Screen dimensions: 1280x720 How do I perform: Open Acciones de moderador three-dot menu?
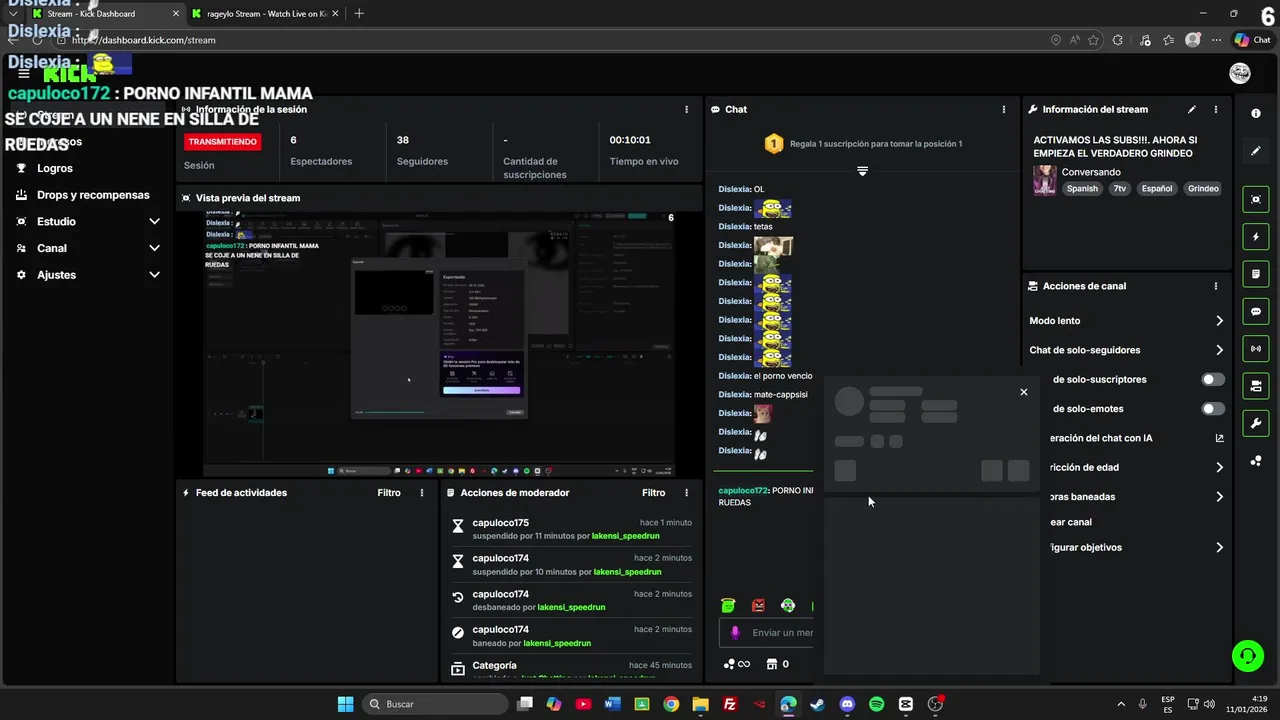tap(686, 493)
